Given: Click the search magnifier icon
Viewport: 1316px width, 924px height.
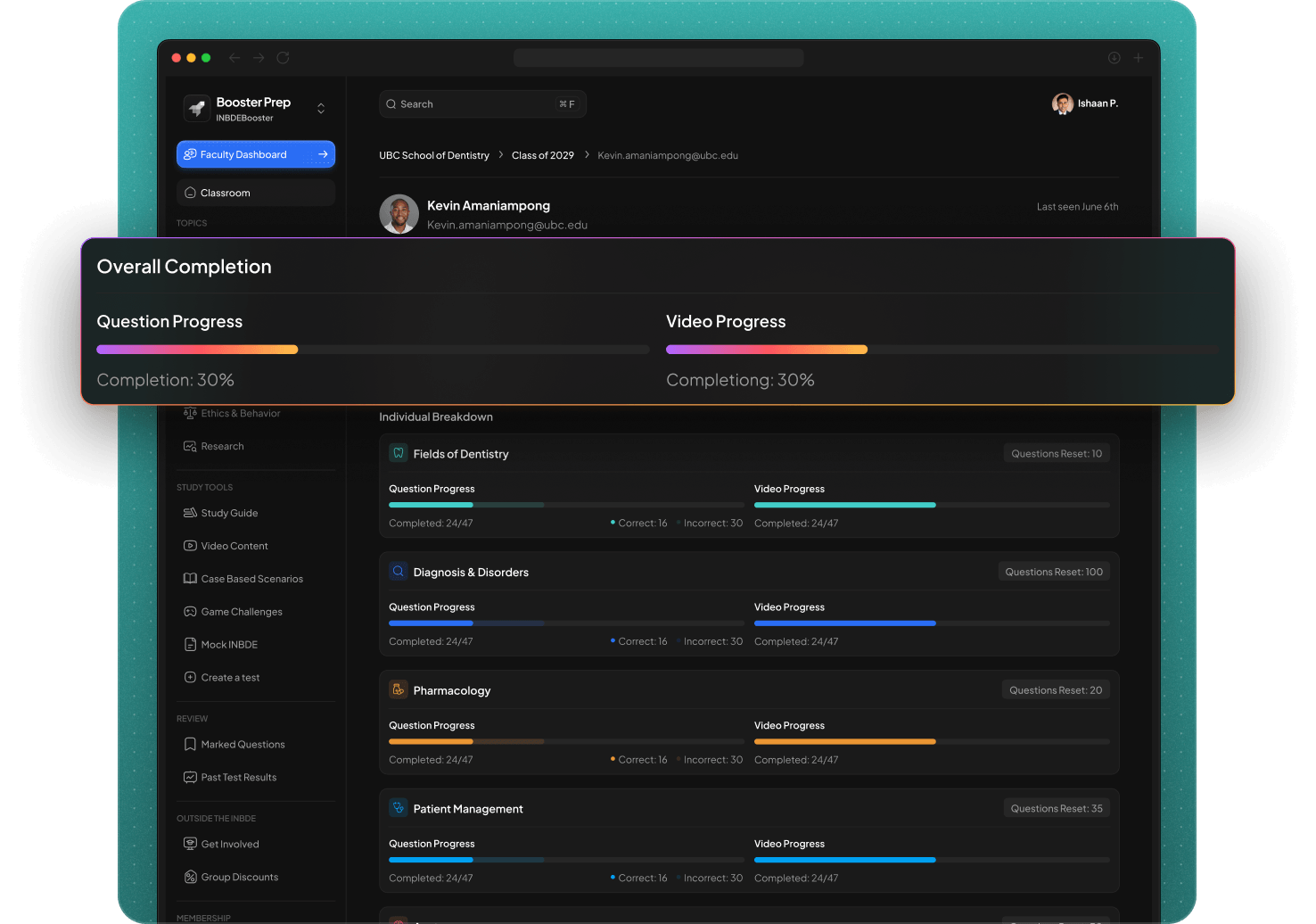Looking at the screenshot, I should tap(391, 104).
